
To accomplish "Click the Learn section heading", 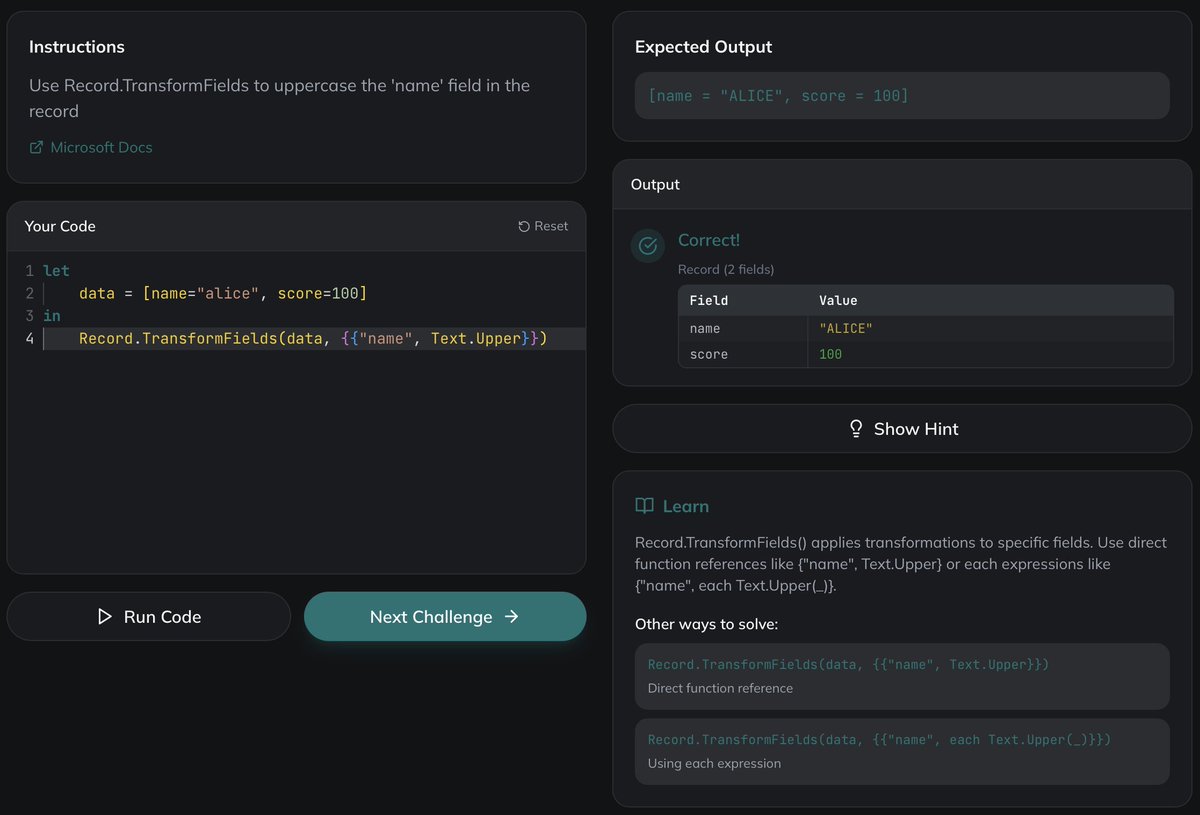I will coord(686,506).
